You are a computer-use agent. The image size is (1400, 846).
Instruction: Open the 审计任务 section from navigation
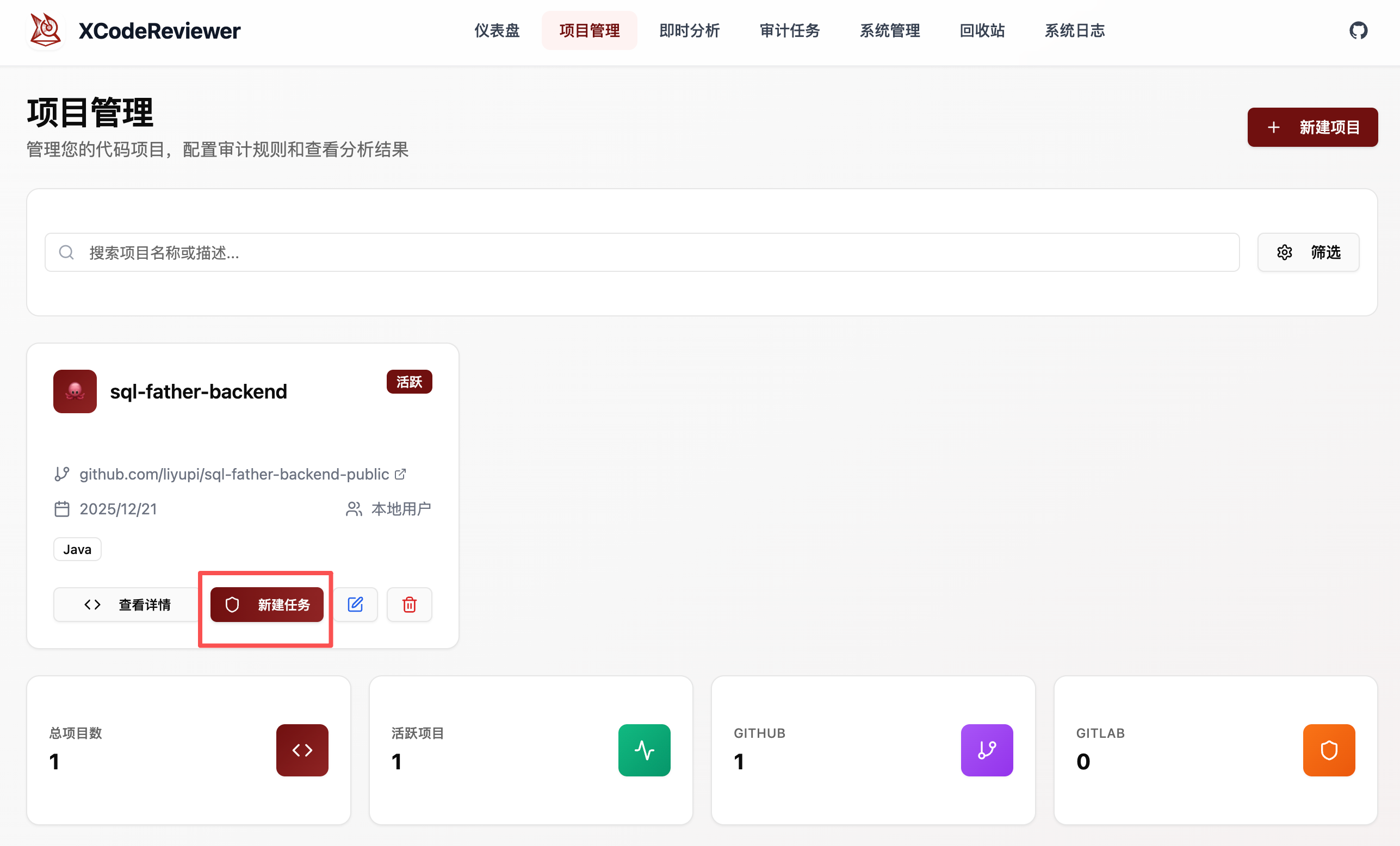click(789, 30)
